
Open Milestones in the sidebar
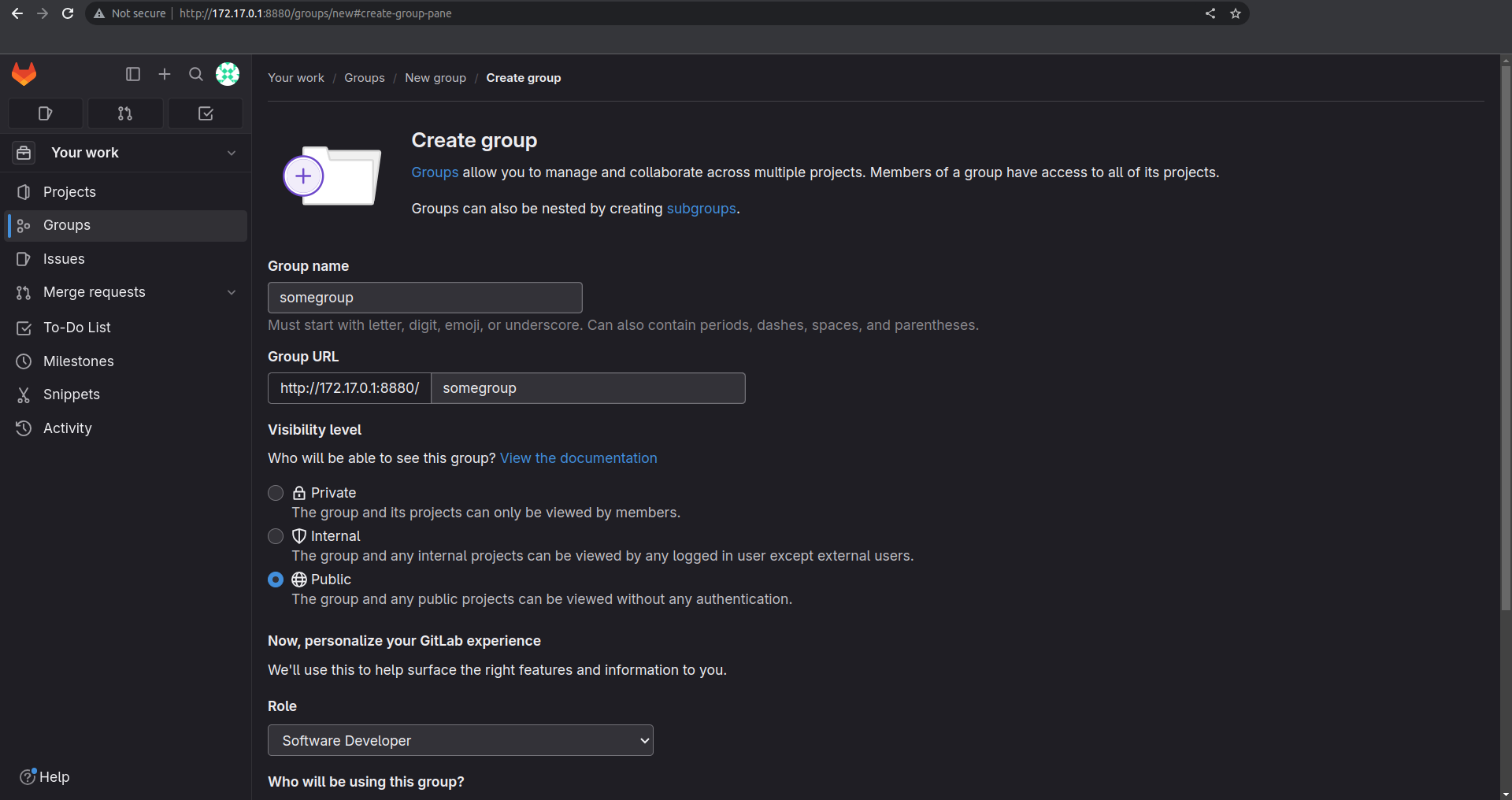click(78, 361)
